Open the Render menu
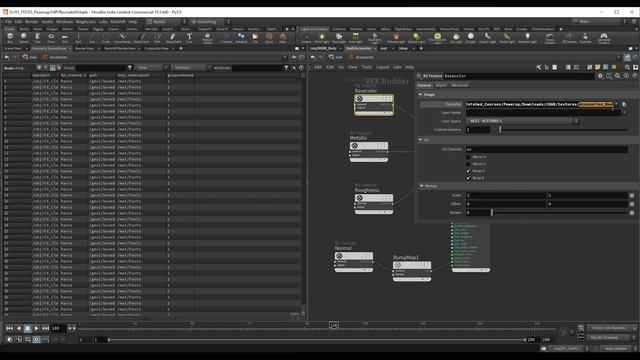 31,22
